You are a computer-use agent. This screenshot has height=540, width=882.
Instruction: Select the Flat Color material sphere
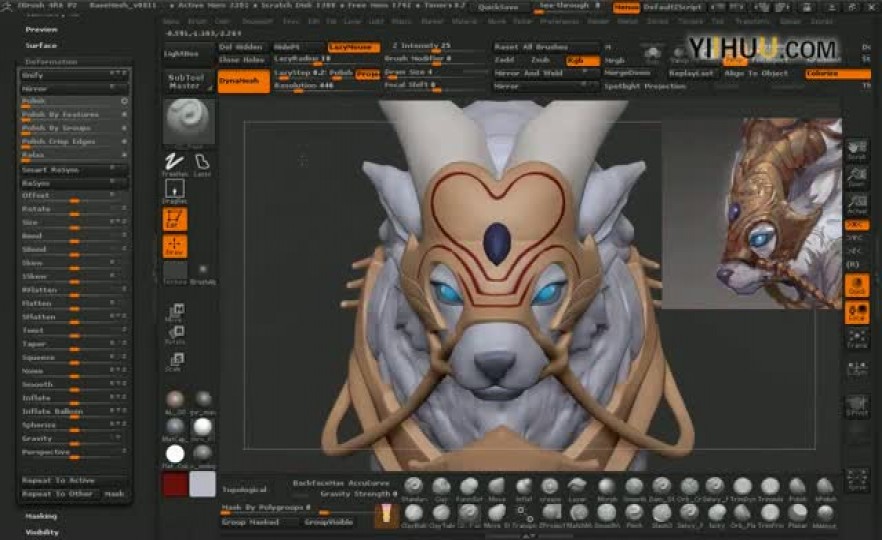(175, 455)
